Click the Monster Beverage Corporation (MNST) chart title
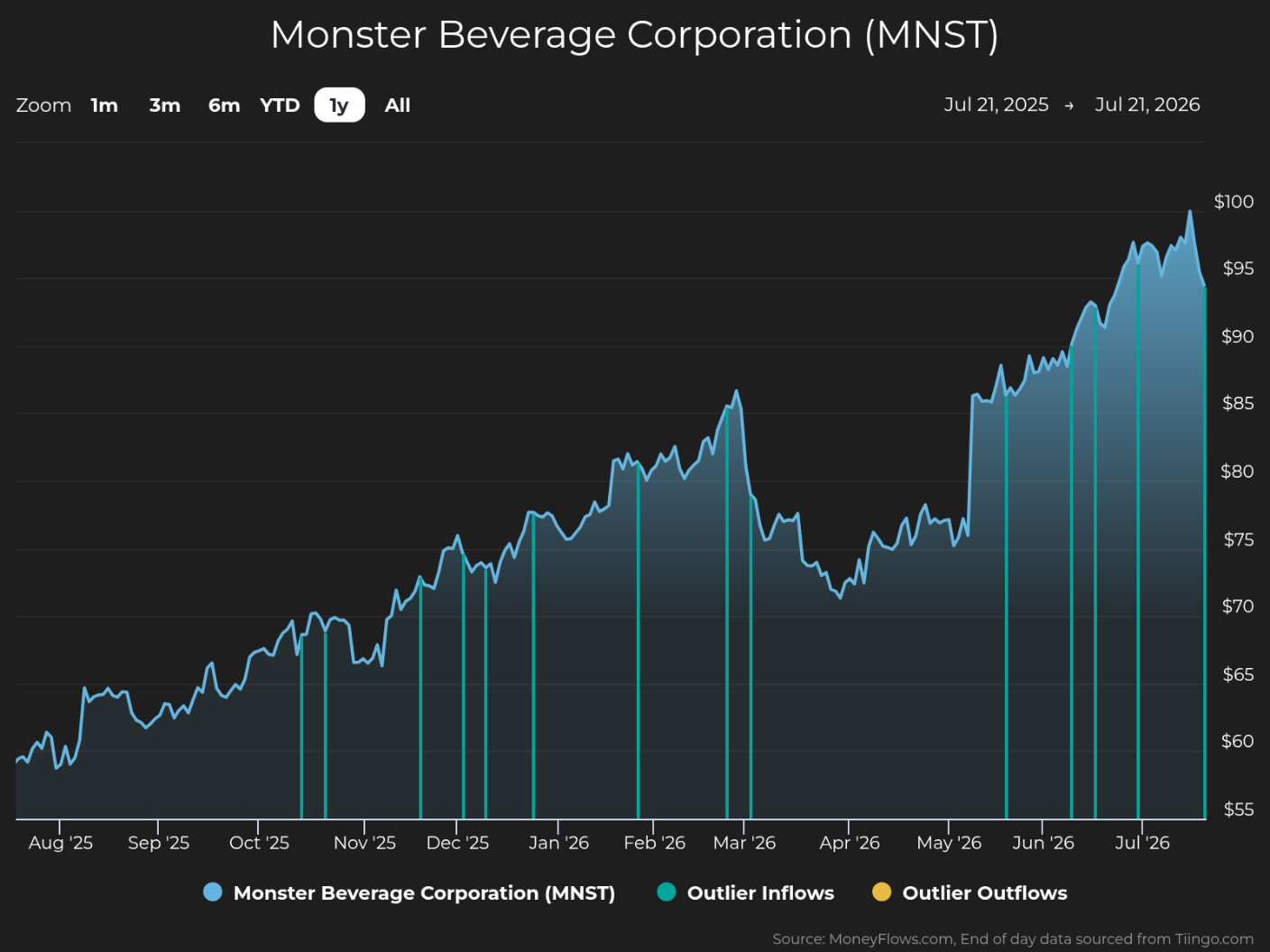The height and width of the screenshot is (952, 1270). point(635,35)
